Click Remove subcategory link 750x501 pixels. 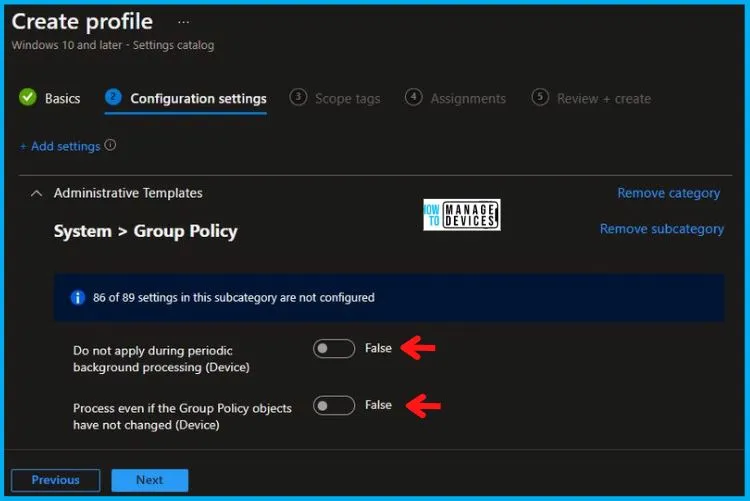tap(662, 229)
